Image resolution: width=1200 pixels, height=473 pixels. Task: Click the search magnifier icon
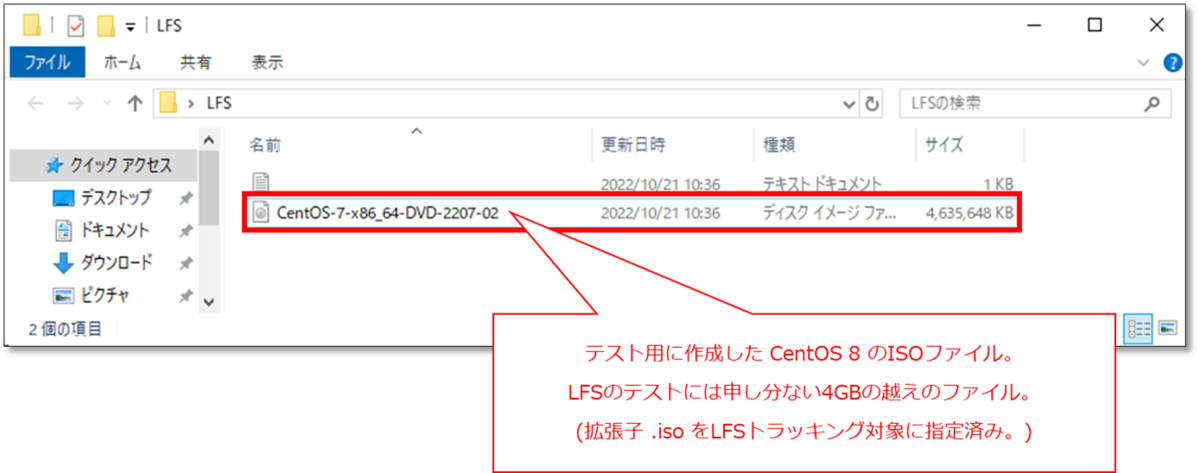click(1152, 103)
